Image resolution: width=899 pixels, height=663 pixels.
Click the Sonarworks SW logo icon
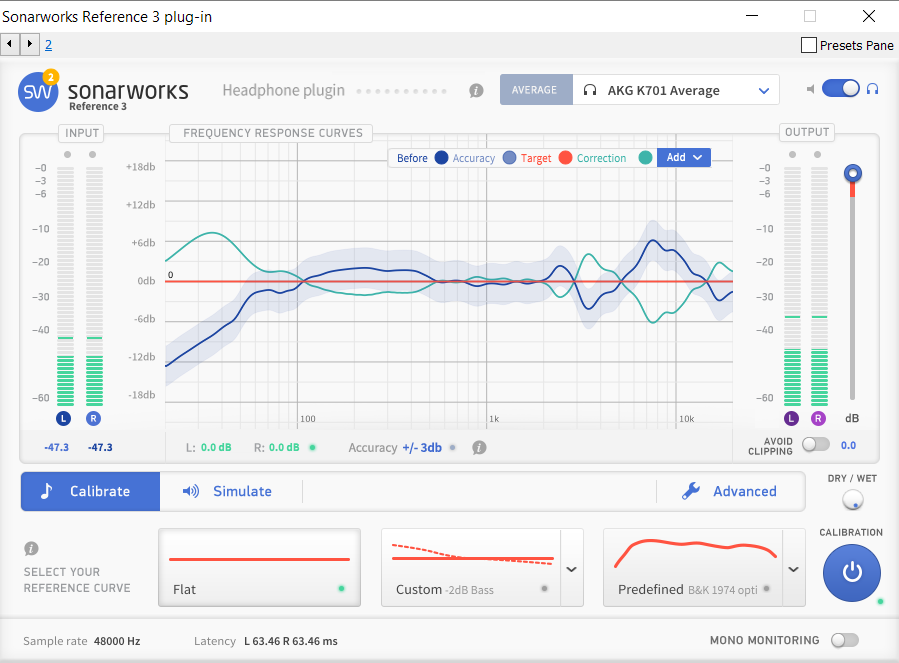tap(38, 92)
